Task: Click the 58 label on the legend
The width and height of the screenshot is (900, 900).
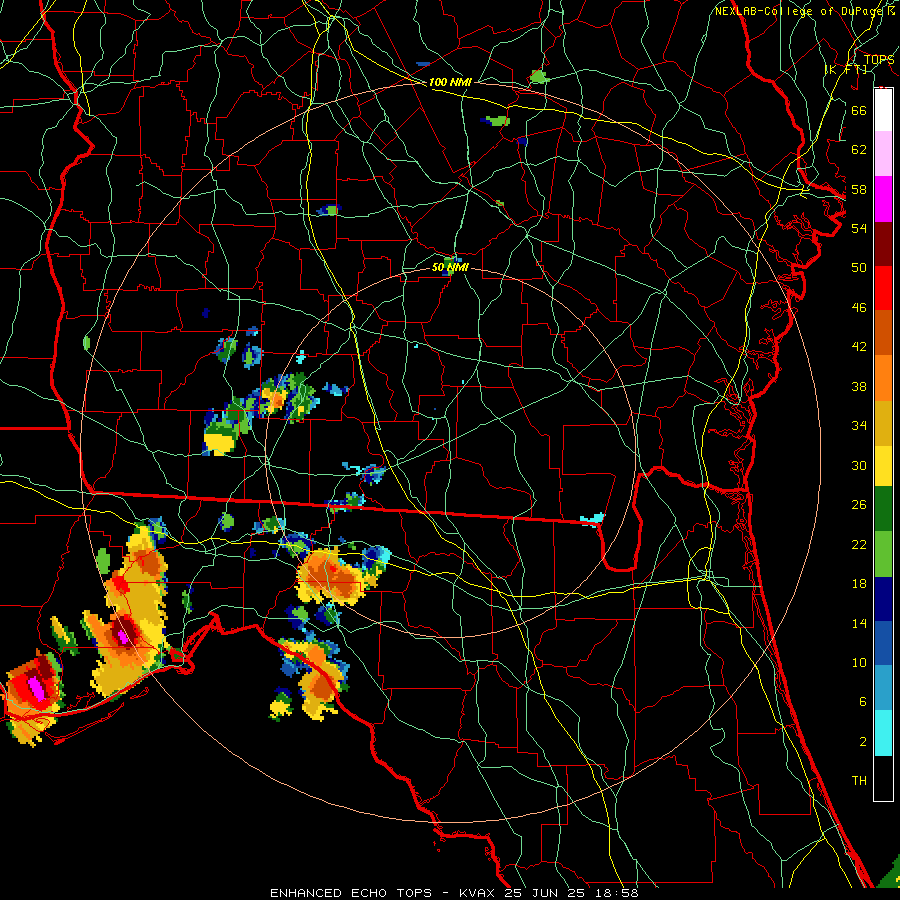Action: 859,189
